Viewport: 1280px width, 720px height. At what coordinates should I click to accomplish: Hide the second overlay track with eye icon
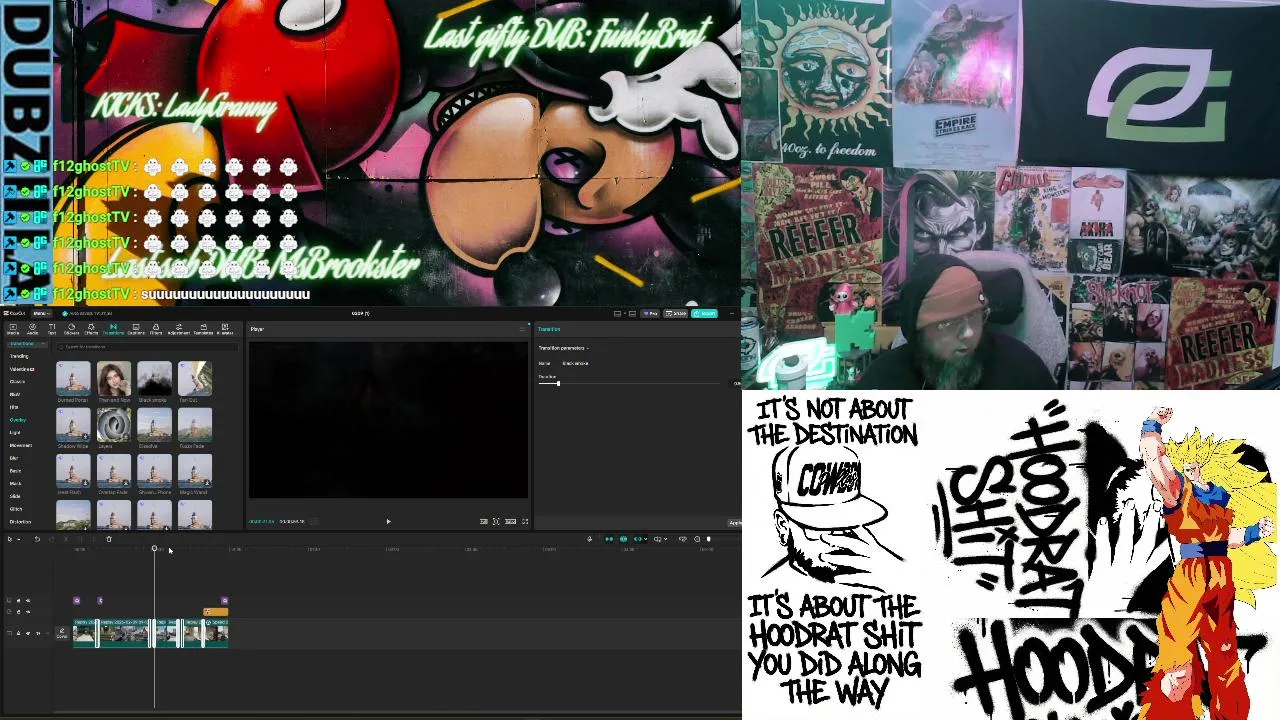(28, 612)
